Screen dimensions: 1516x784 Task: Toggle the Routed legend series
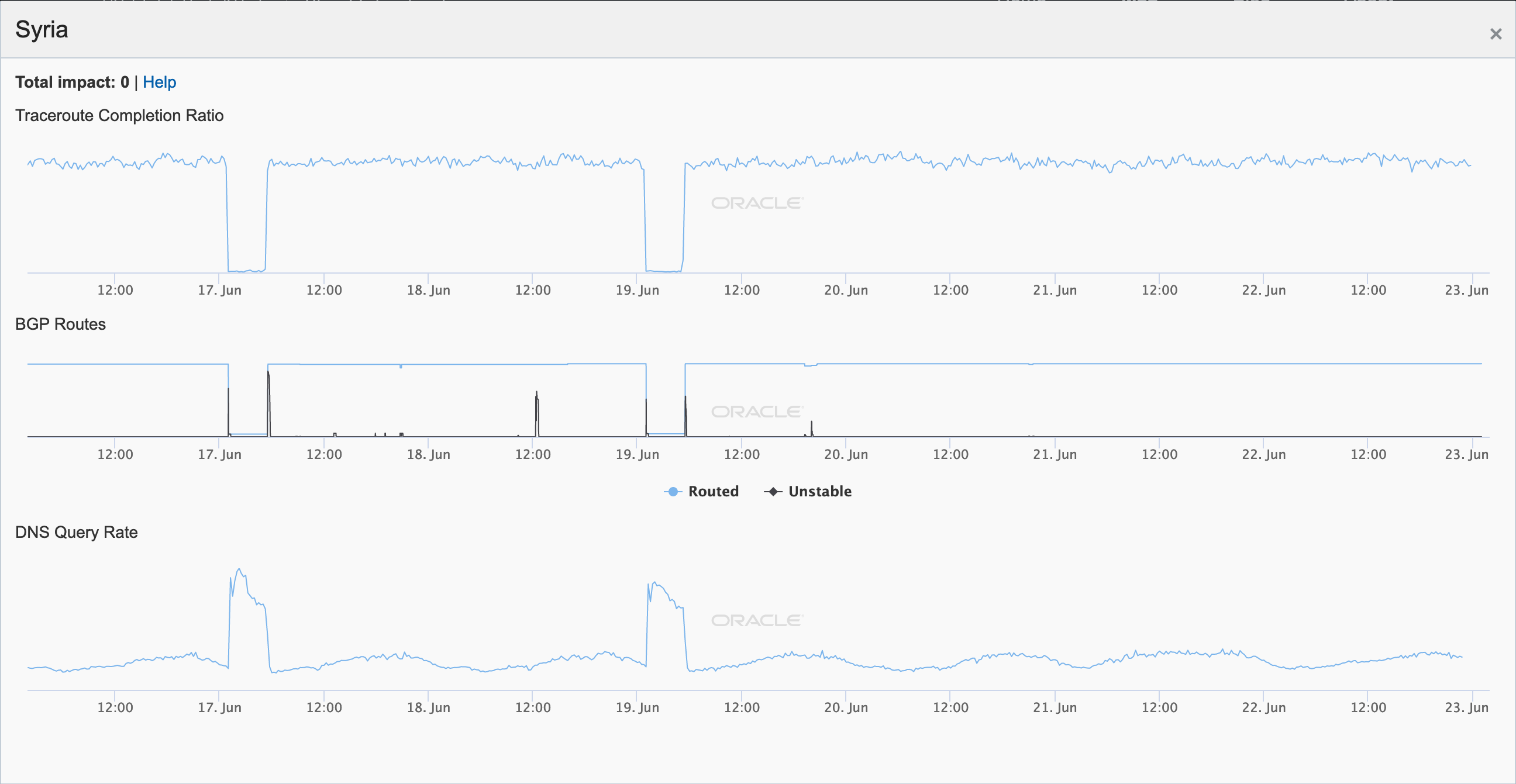coord(713,491)
